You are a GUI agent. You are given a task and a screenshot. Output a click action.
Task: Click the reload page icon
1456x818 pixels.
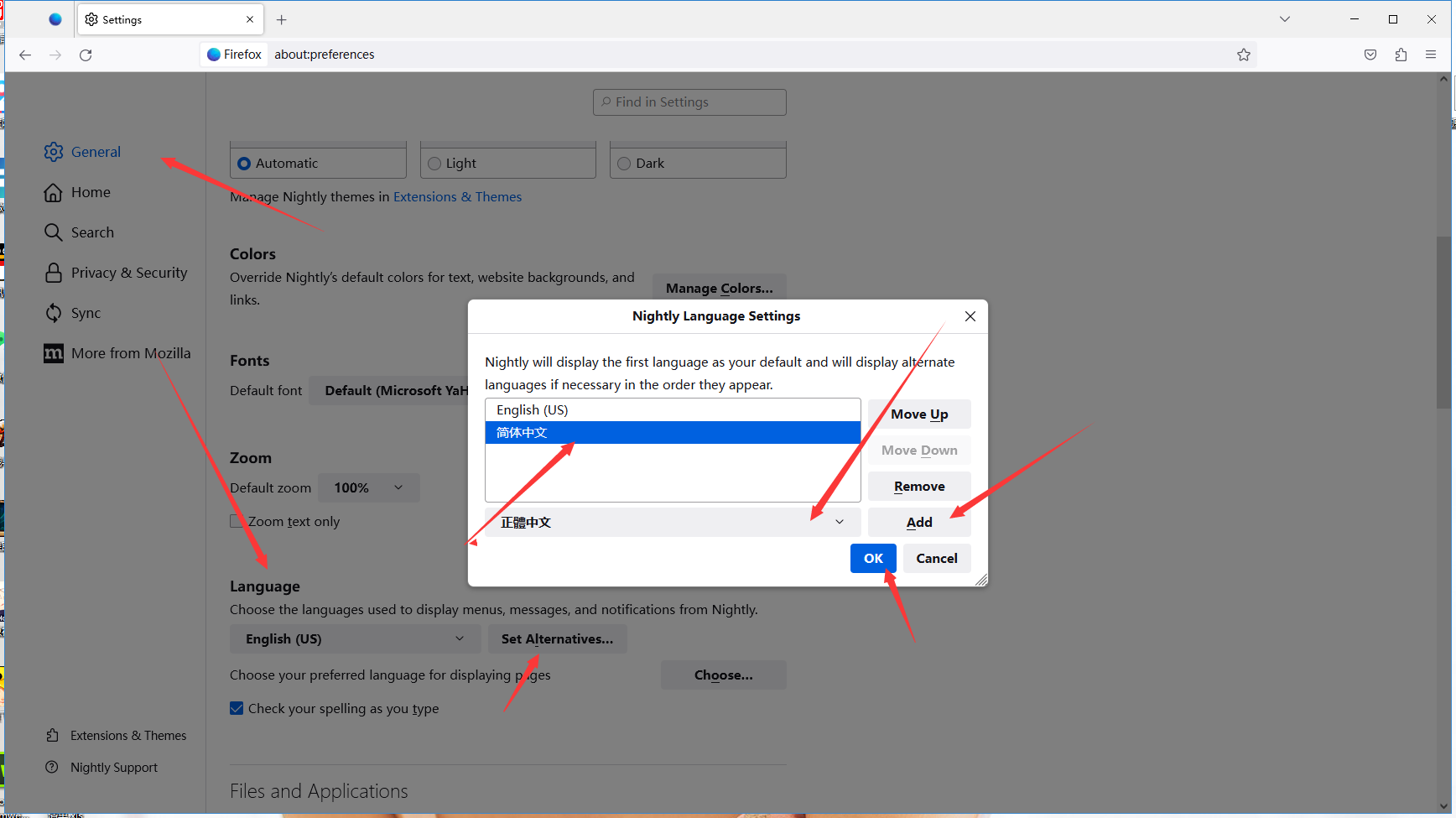point(86,55)
